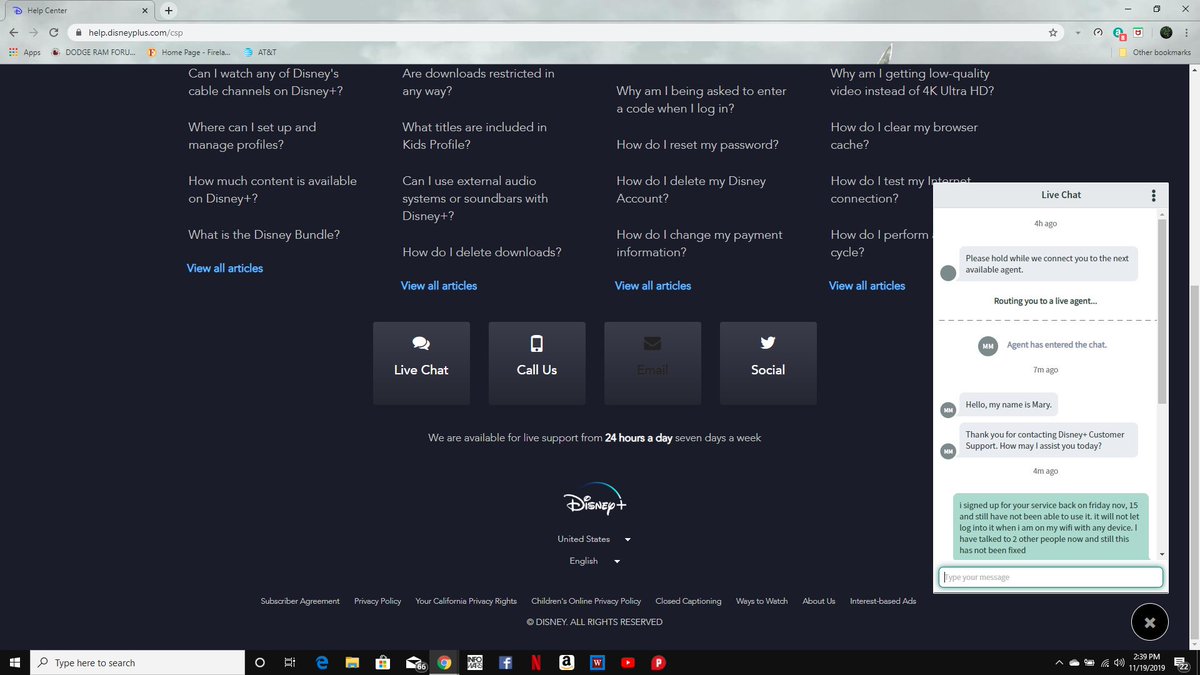Open the Live Chat support tile
The width and height of the screenshot is (1200, 675).
coord(421,363)
